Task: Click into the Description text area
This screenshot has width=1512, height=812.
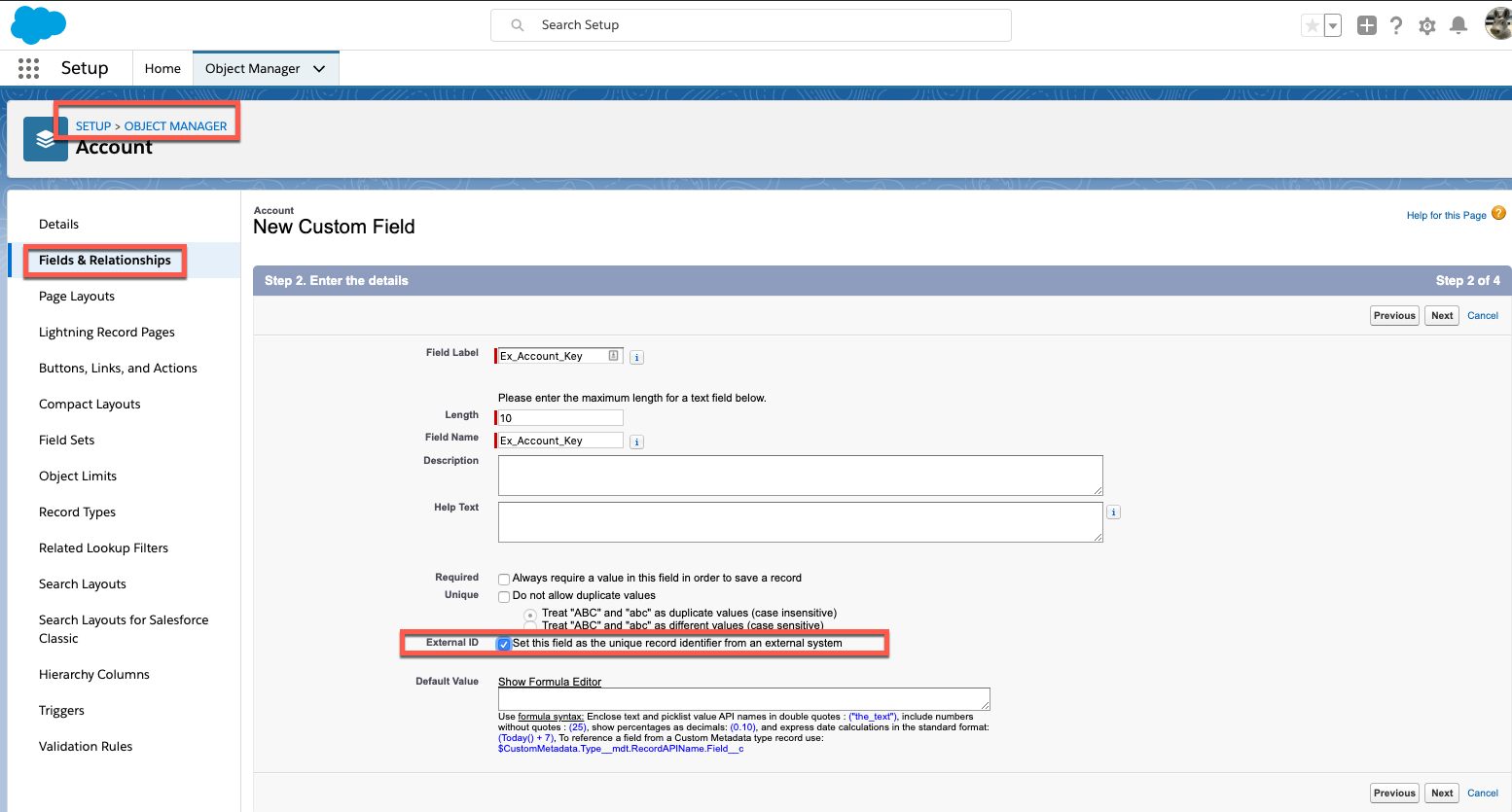Action: coord(800,476)
